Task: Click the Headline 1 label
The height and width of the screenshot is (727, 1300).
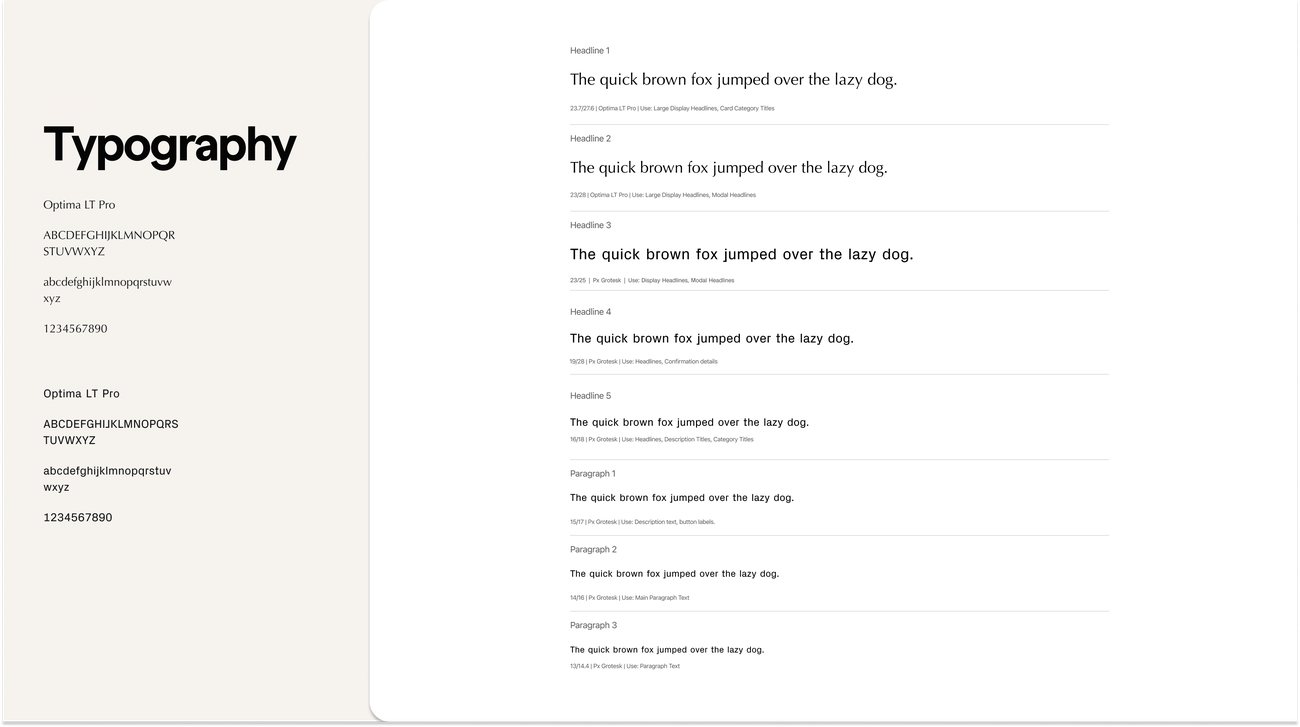Action: [x=590, y=50]
